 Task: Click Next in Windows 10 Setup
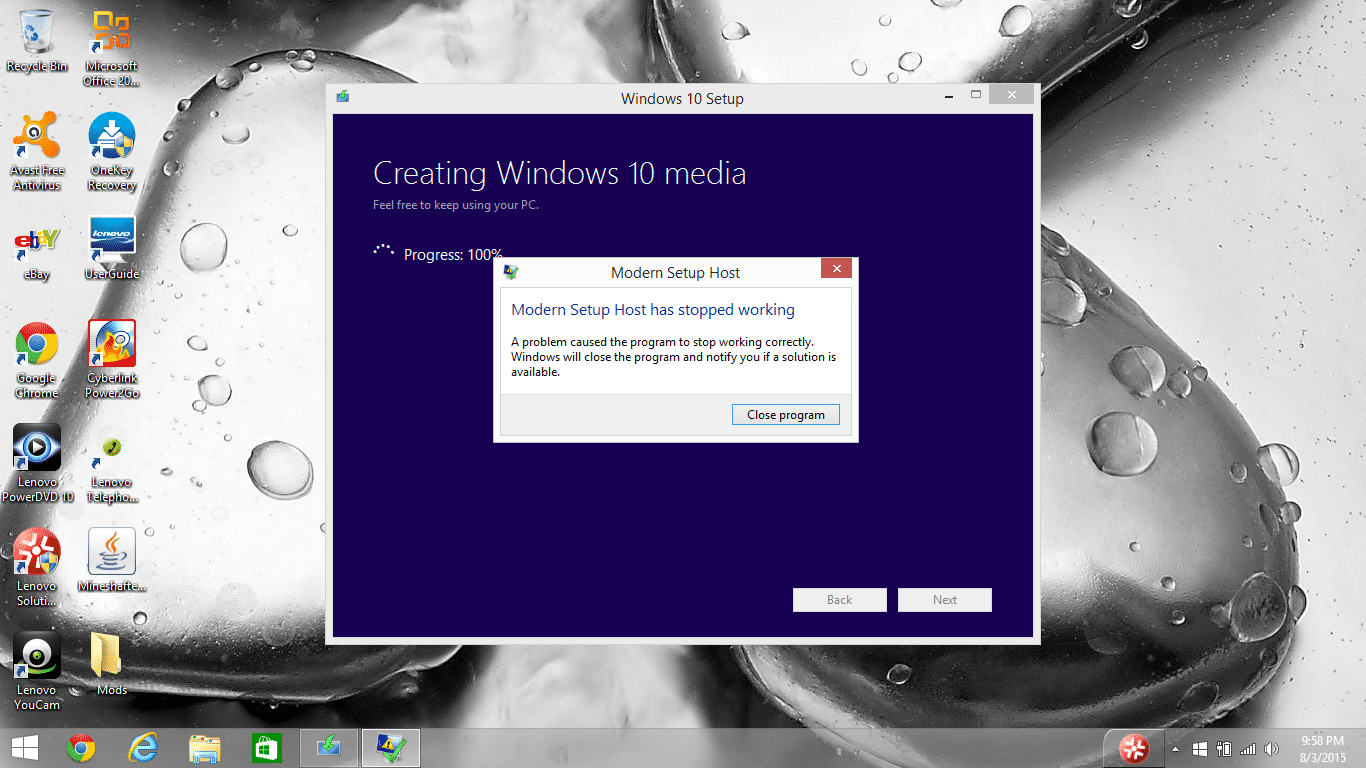pos(945,600)
